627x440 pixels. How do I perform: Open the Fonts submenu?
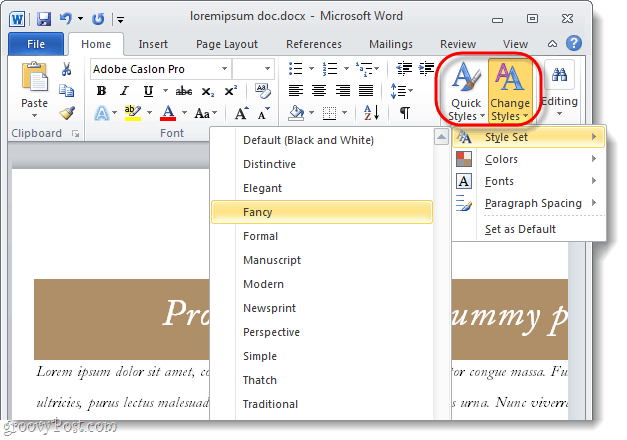529,181
